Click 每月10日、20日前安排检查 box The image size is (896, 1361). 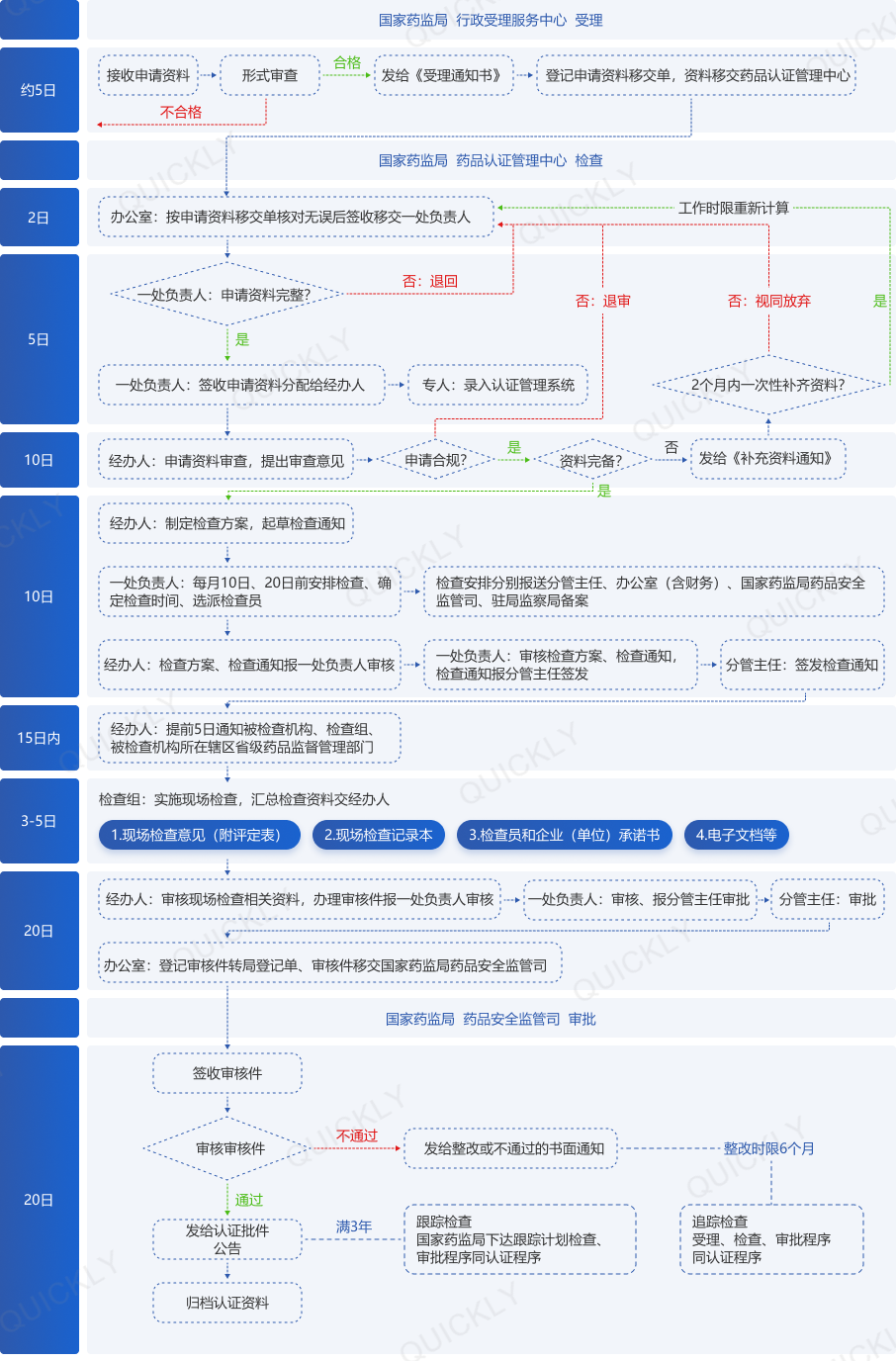249,591
